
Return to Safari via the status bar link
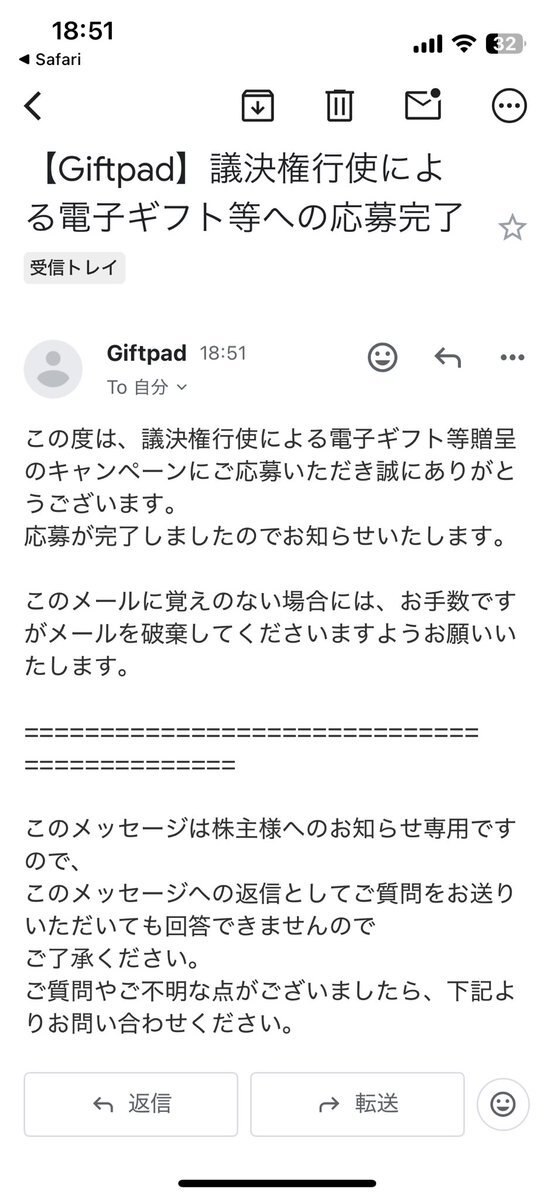tap(49, 60)
